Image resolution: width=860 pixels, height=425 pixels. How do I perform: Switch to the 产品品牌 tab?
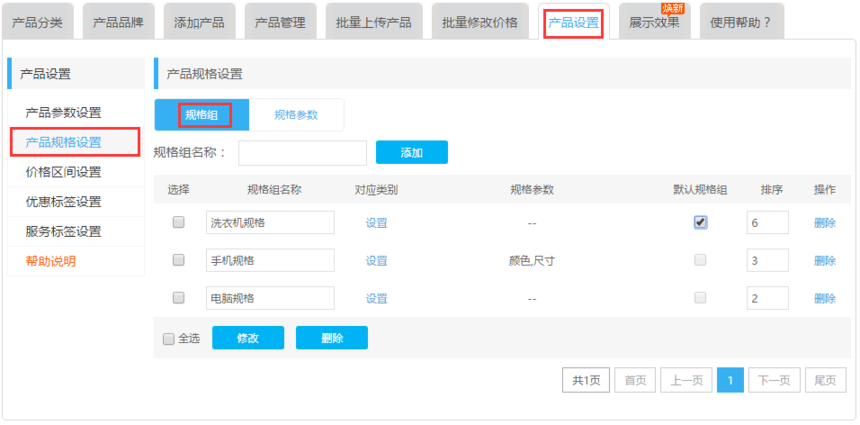coord(118,22)
